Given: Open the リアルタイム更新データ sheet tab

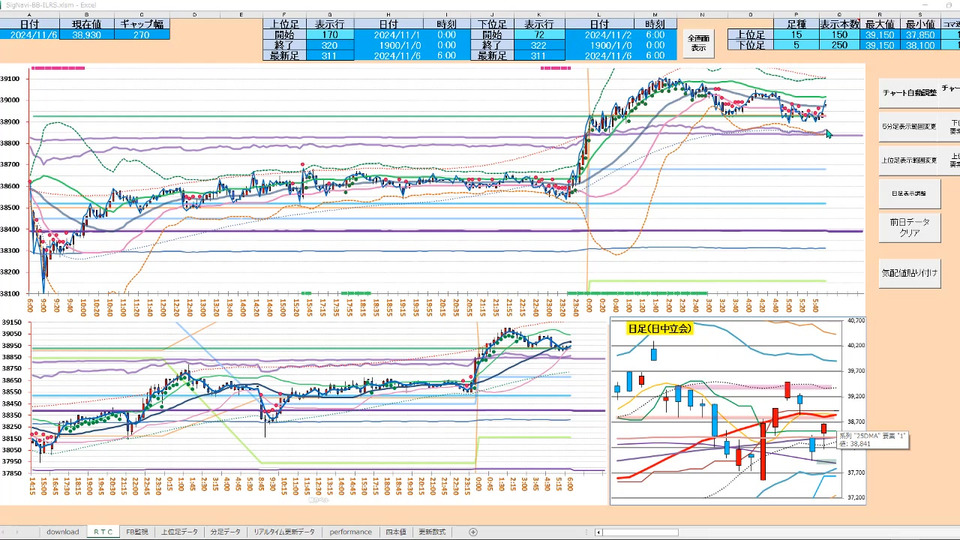Looking at the screenshot, I should [284, 532].
